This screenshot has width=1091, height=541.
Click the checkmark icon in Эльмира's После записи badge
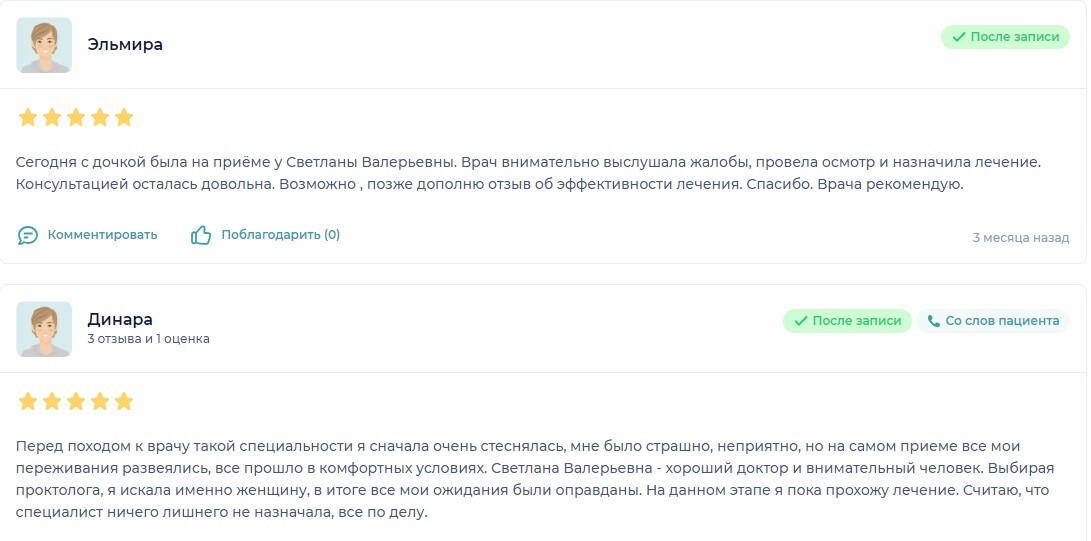click(x=958, y=37)
